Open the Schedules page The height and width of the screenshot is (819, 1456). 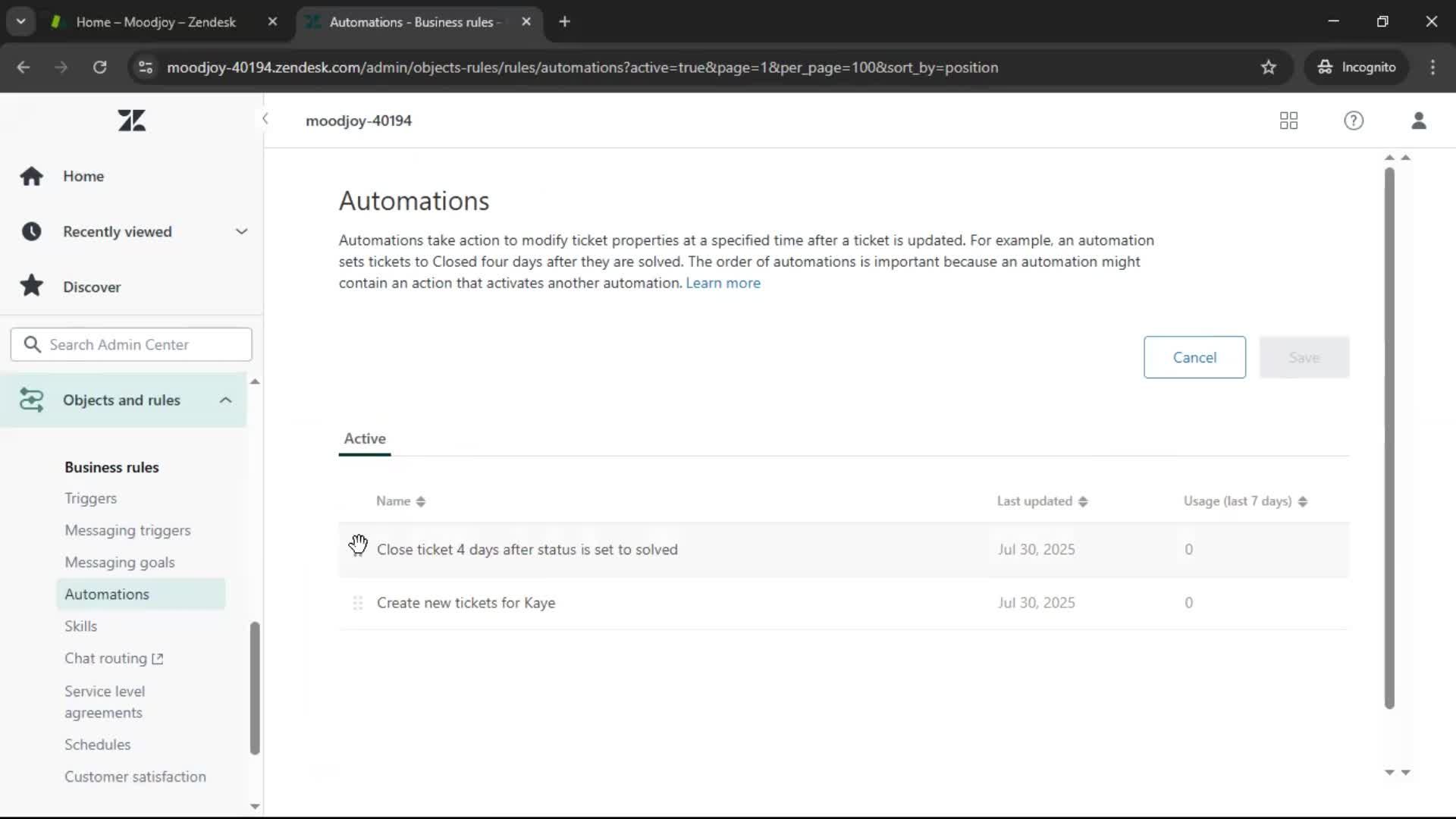coord(97,745)
